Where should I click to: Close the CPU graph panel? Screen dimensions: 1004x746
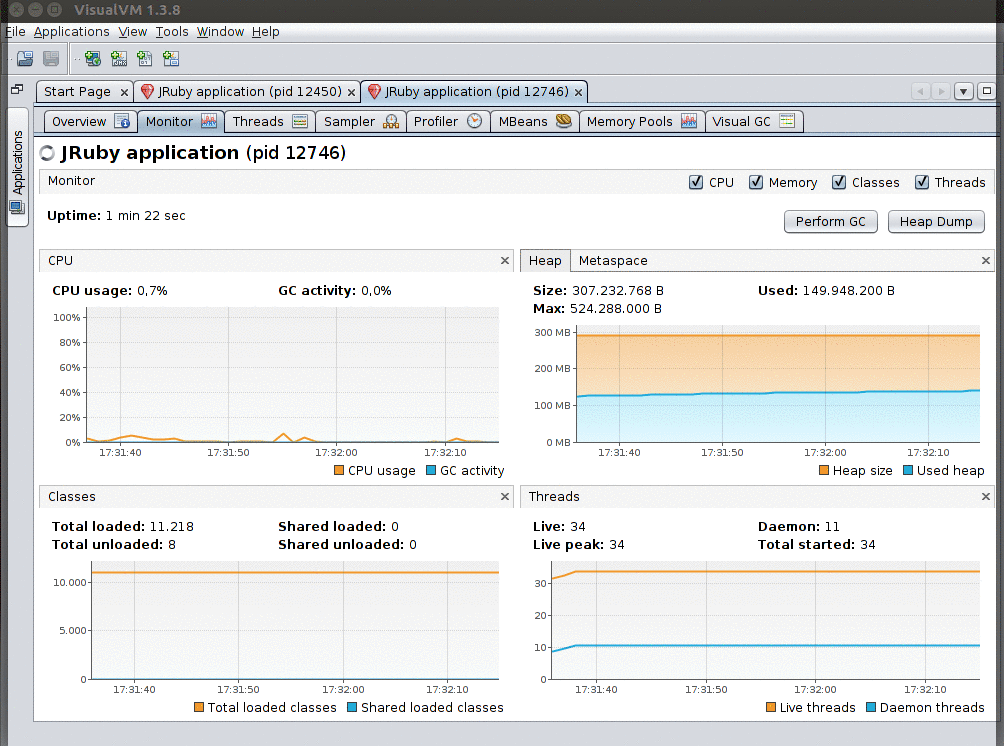pyautogui.click(x=505, y=261)
